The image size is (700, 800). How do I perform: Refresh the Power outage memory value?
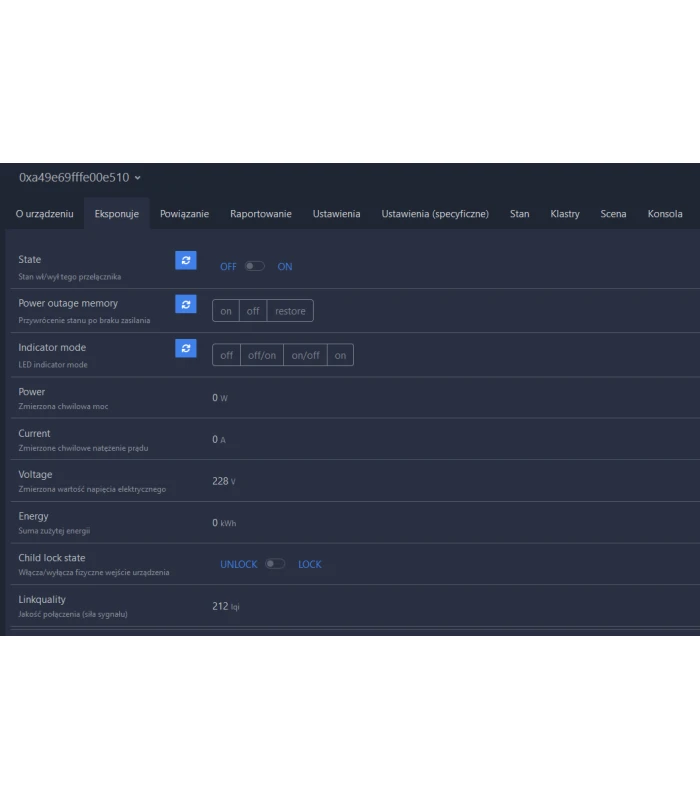(186, 304)
